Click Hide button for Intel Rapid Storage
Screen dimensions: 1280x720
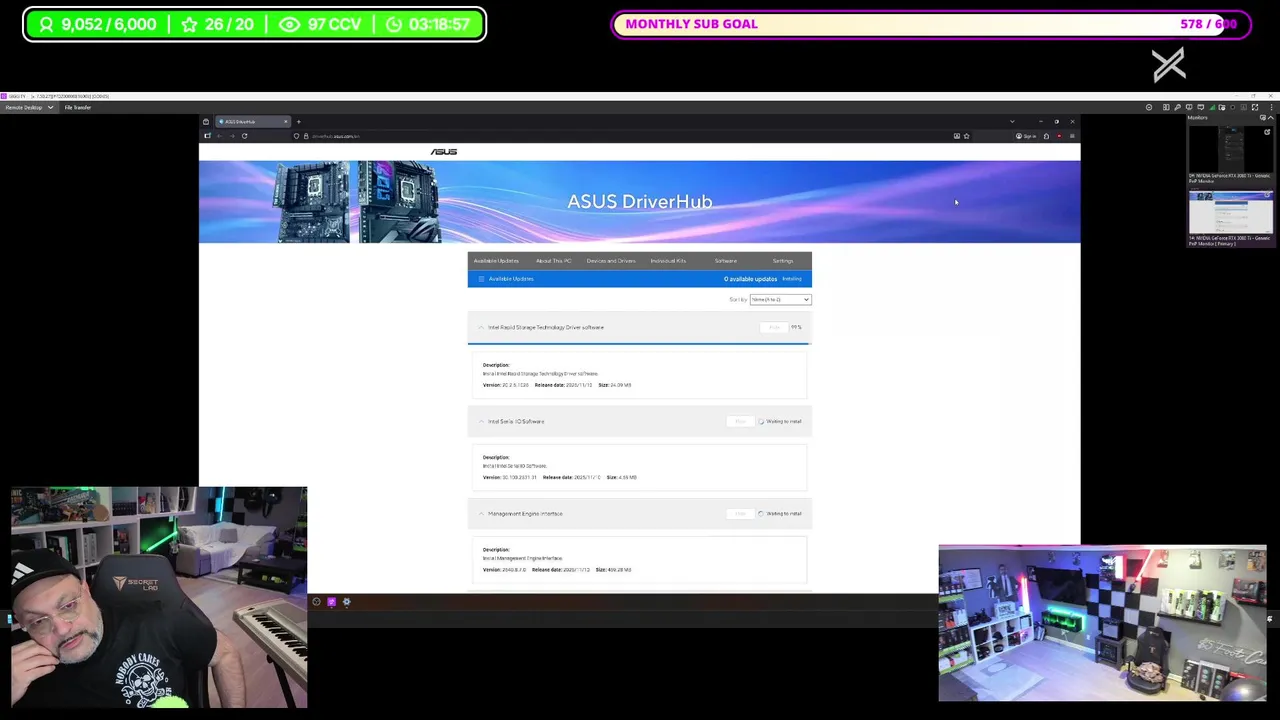774,327
